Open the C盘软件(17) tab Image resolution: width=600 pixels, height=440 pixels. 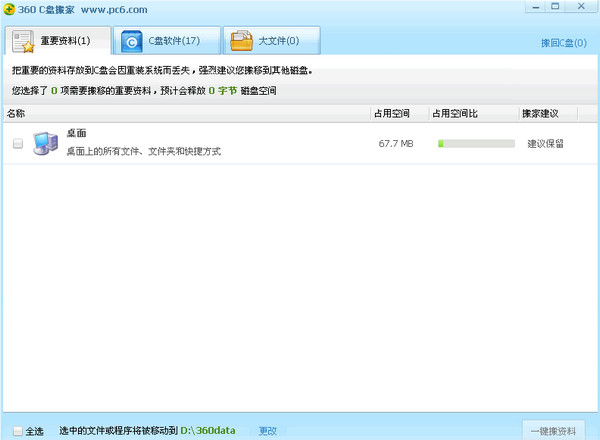pos(167,41)
